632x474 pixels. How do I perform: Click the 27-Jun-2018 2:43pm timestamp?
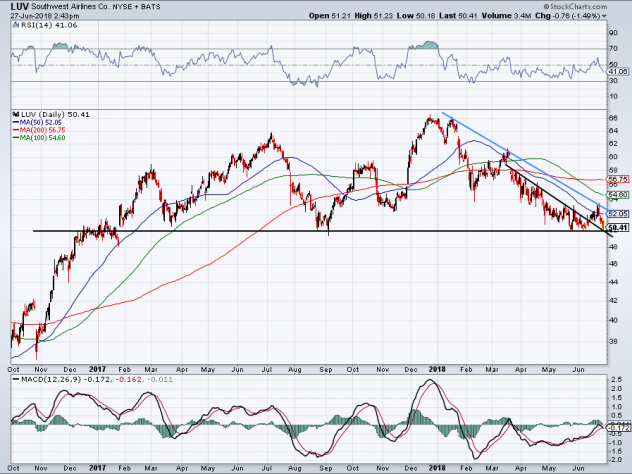45,16
